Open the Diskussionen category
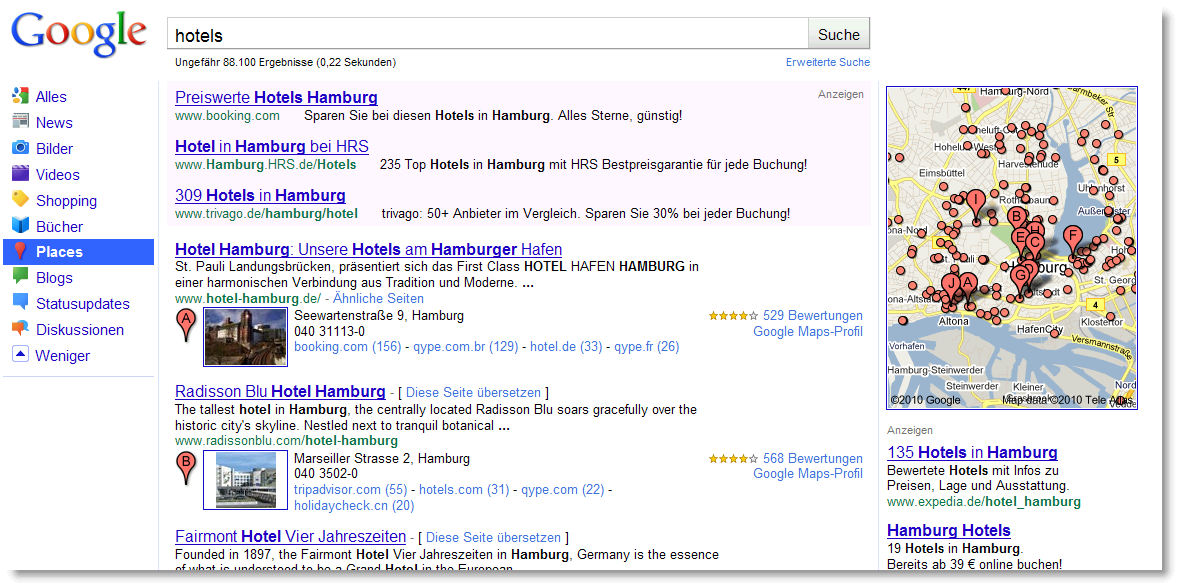1178x586 pixels. point(80,330)
